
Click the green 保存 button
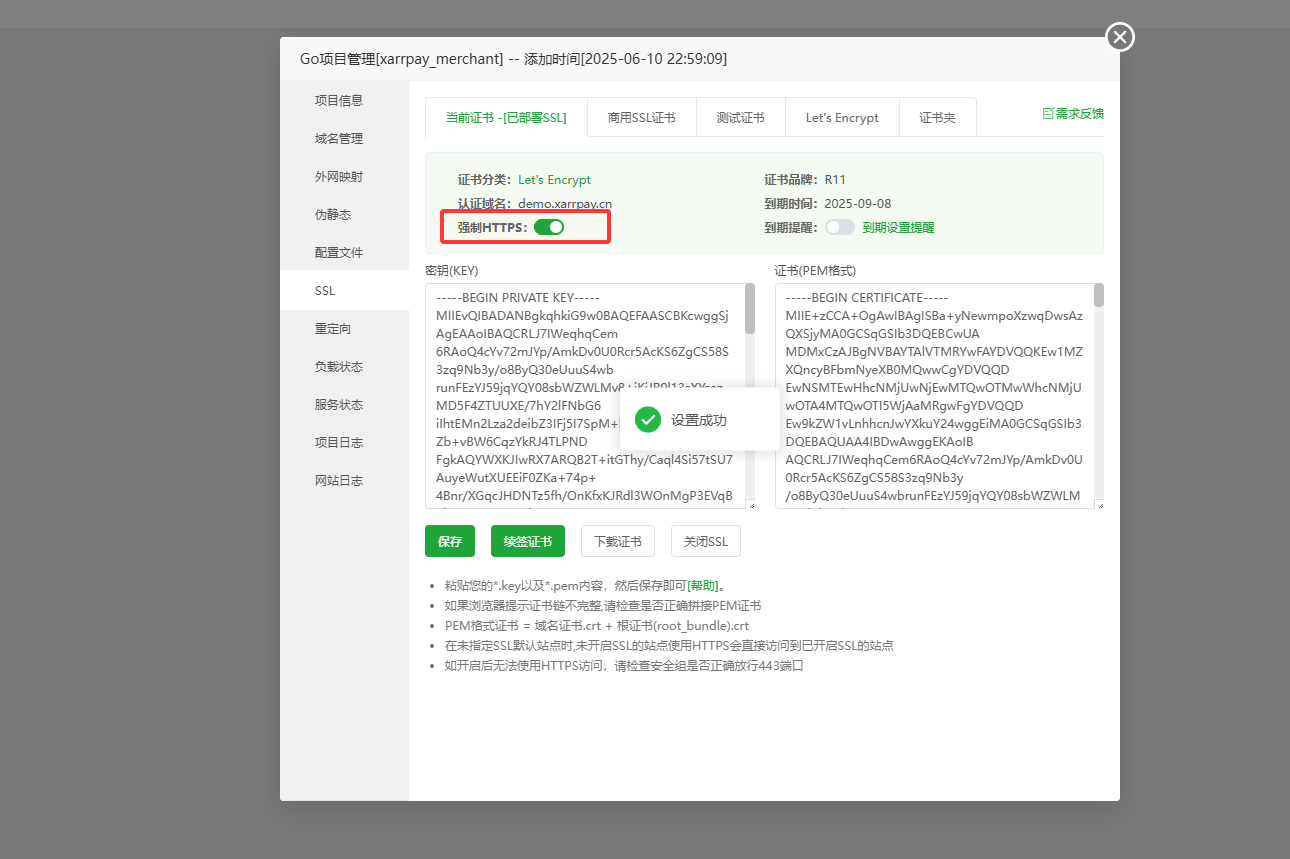coord(450,541)
